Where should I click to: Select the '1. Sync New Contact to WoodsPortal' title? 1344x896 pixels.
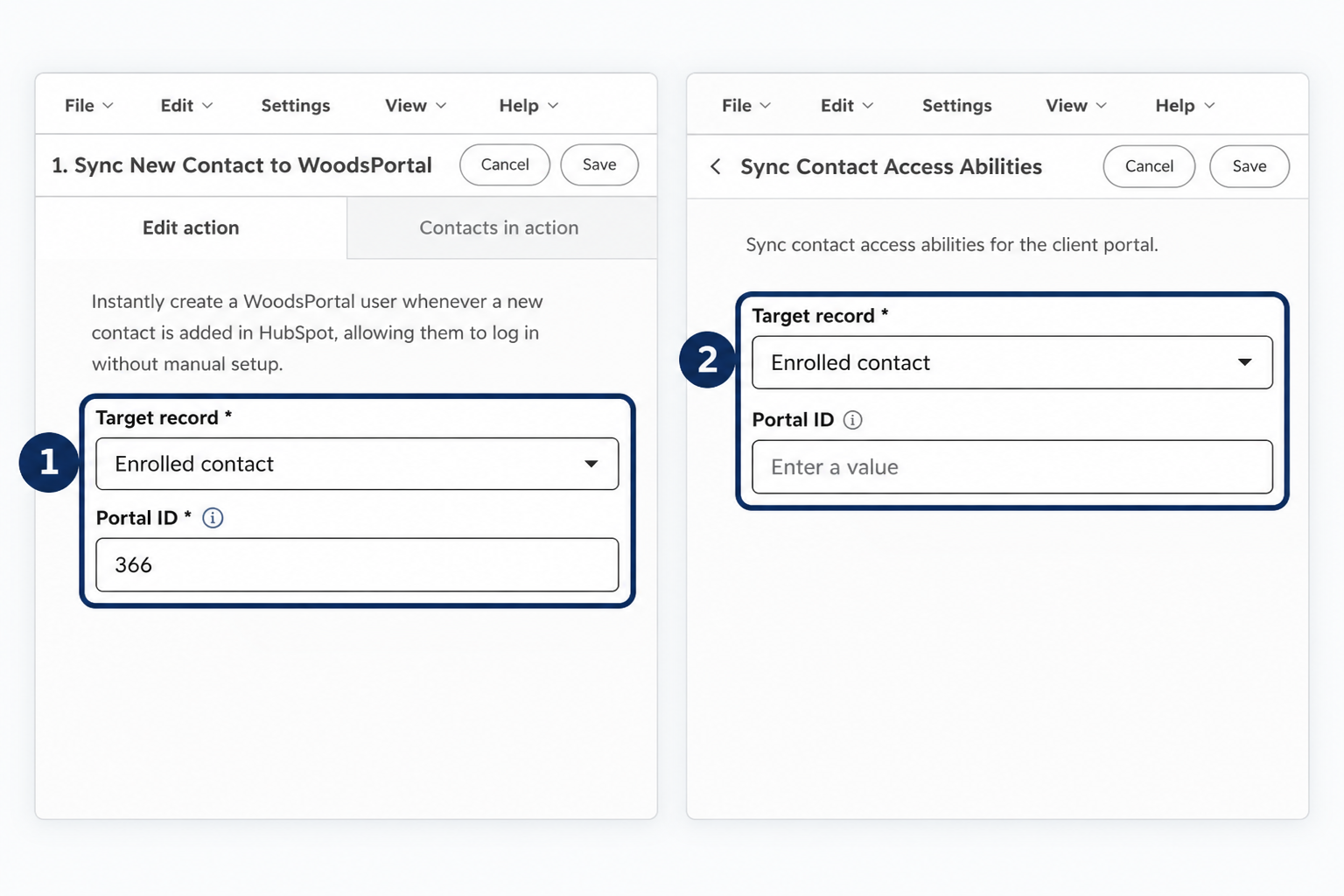241,165
